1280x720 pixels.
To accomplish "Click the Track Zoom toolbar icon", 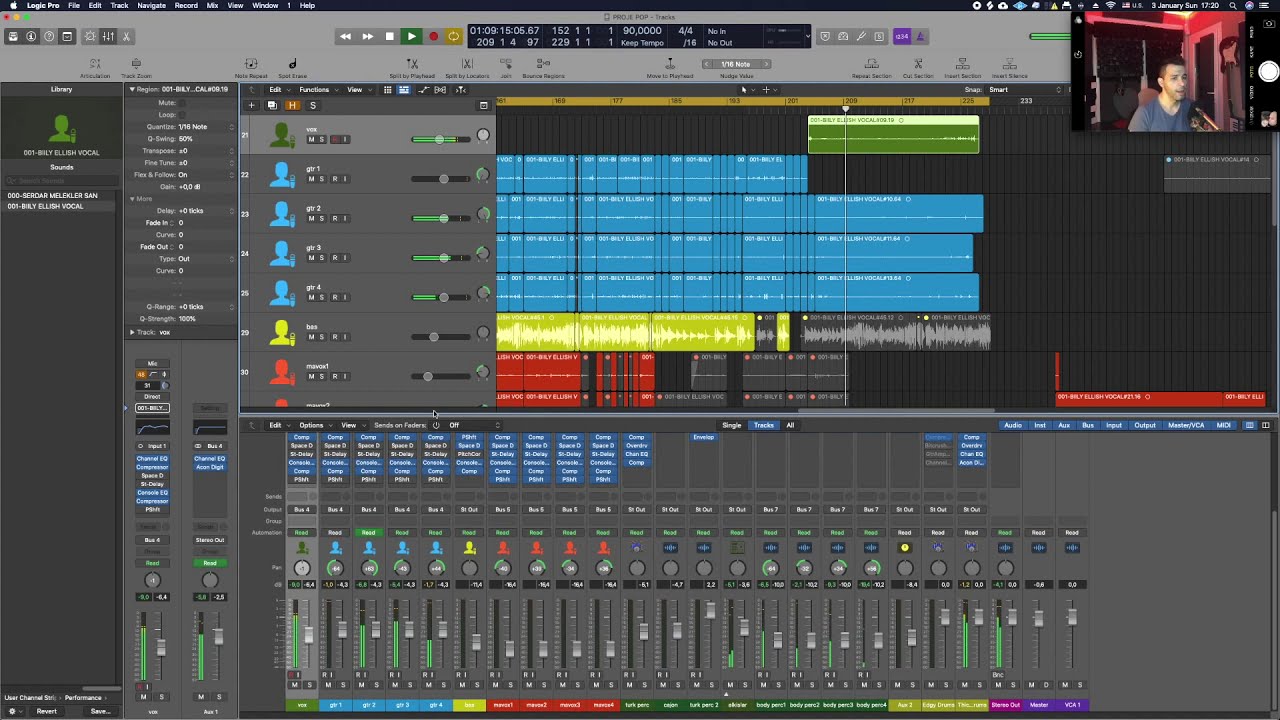I will click(136, 64).
